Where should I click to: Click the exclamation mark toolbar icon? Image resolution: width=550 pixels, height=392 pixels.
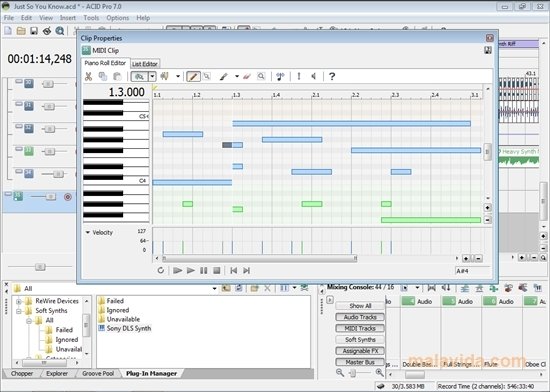click(299, 76)
